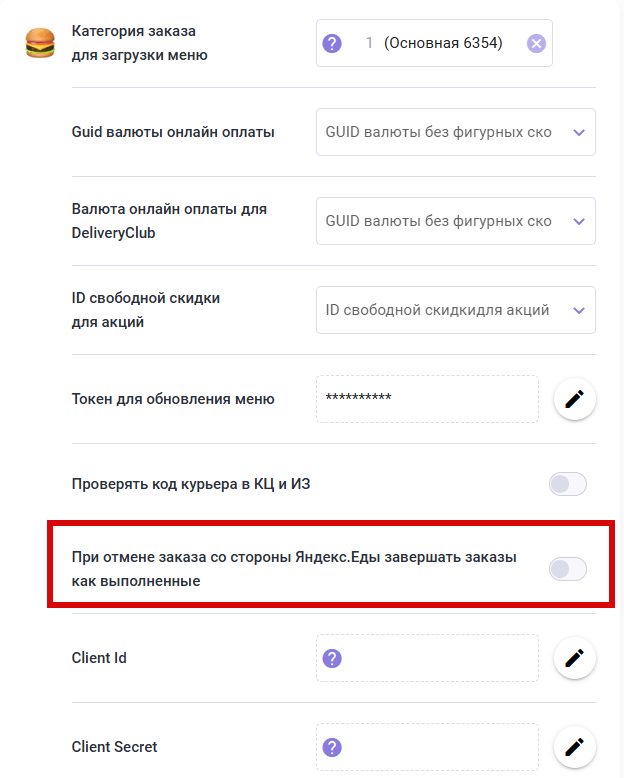The image size is (624, 778).
Task: Click the Client Secret input field
Action: (440, 747)
